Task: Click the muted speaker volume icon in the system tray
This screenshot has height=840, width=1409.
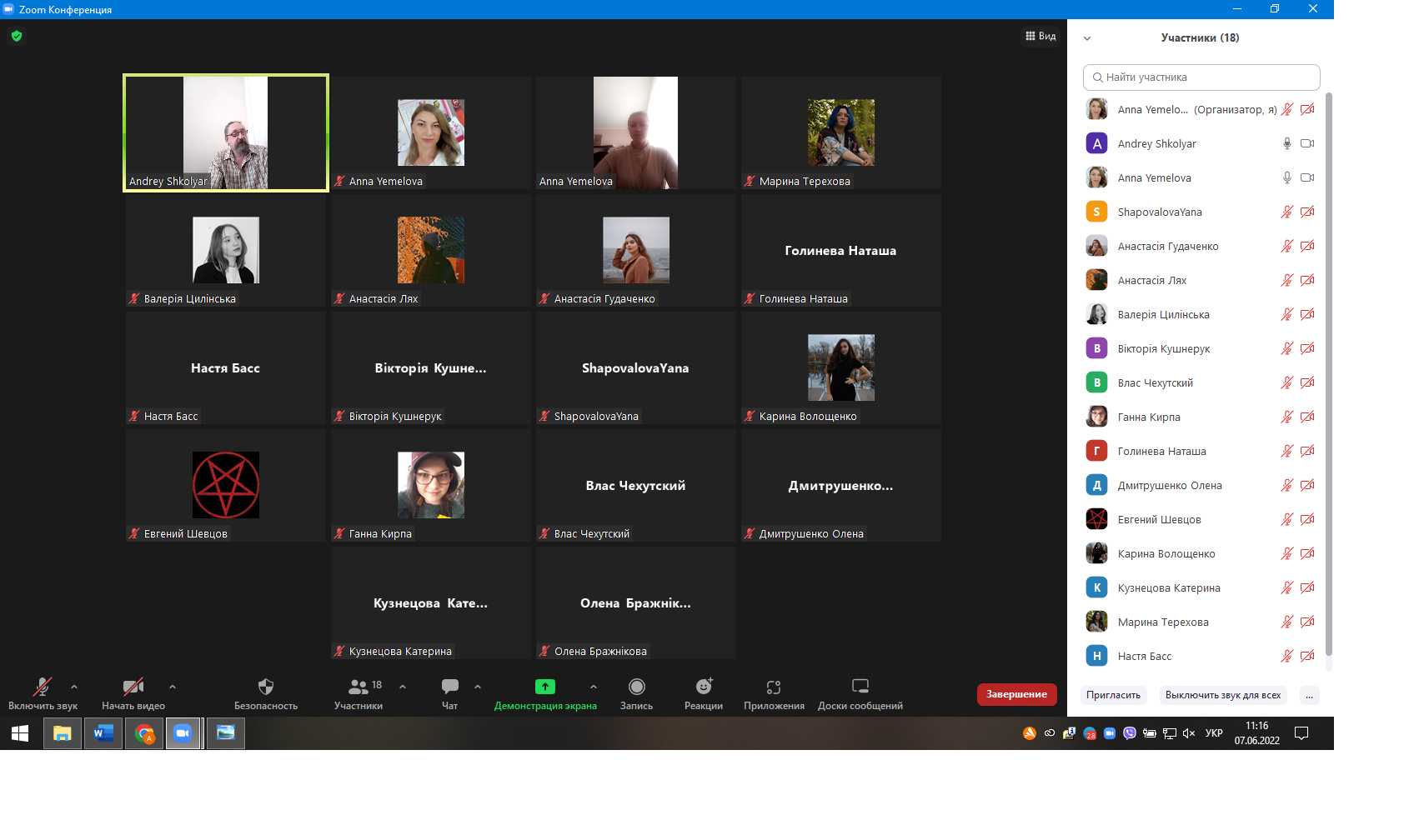Action: click(1189, 733)
